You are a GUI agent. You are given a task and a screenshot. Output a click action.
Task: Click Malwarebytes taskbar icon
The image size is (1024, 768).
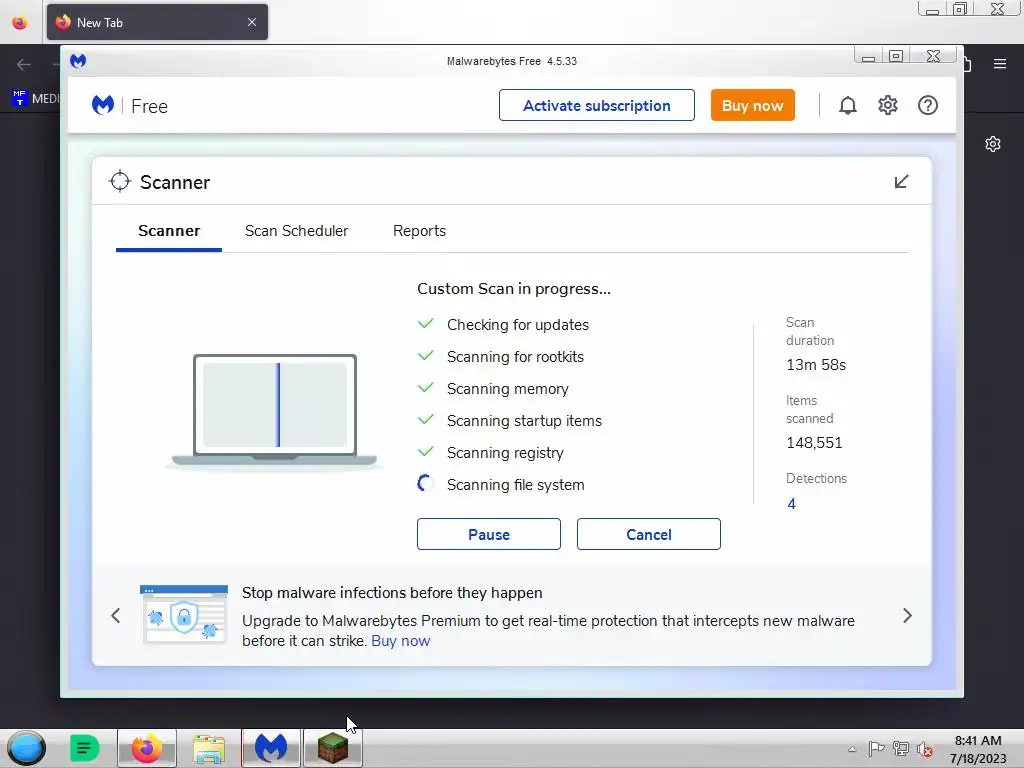(271, 748)
